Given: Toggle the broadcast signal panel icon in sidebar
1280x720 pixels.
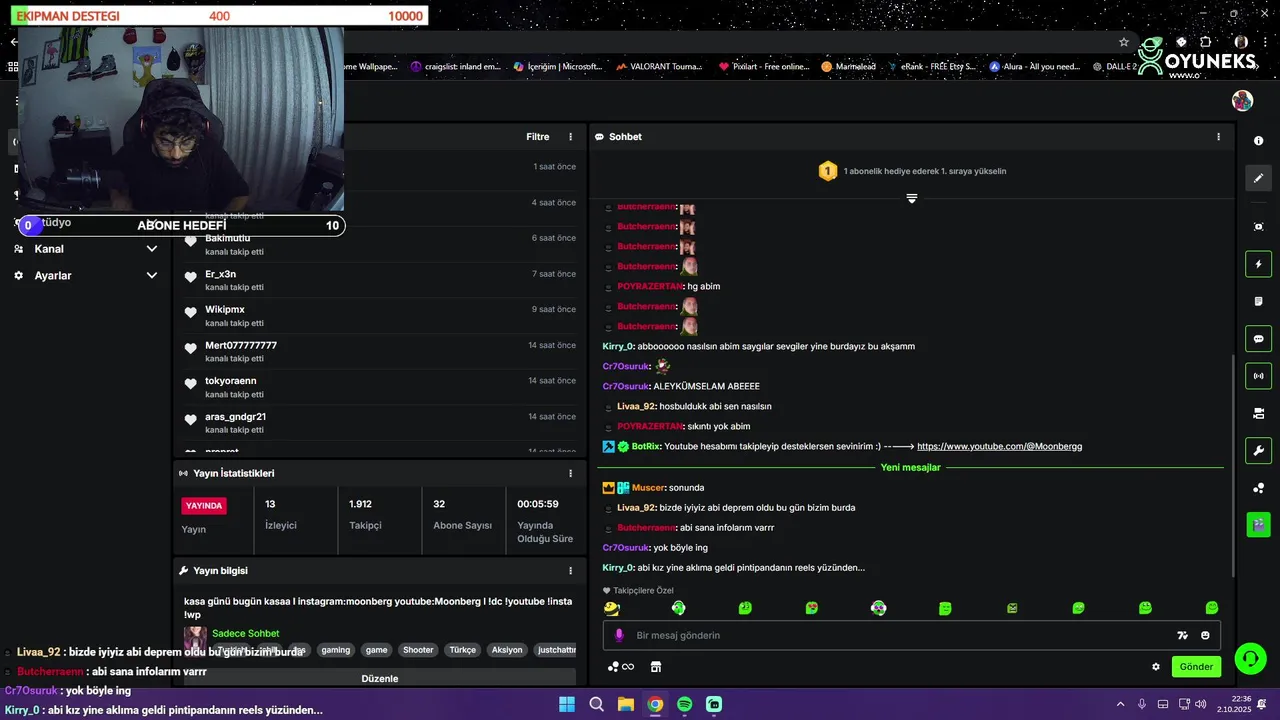Looking at the screenshot, I should tap(1258, 376).
